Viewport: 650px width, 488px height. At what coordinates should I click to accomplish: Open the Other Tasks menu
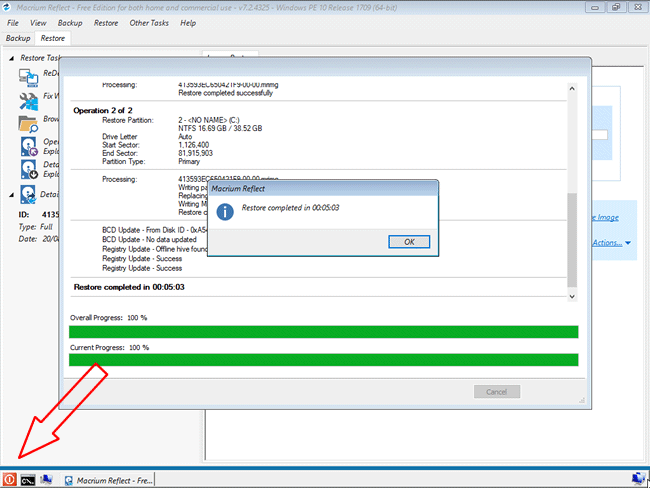[x=149, y=23]
